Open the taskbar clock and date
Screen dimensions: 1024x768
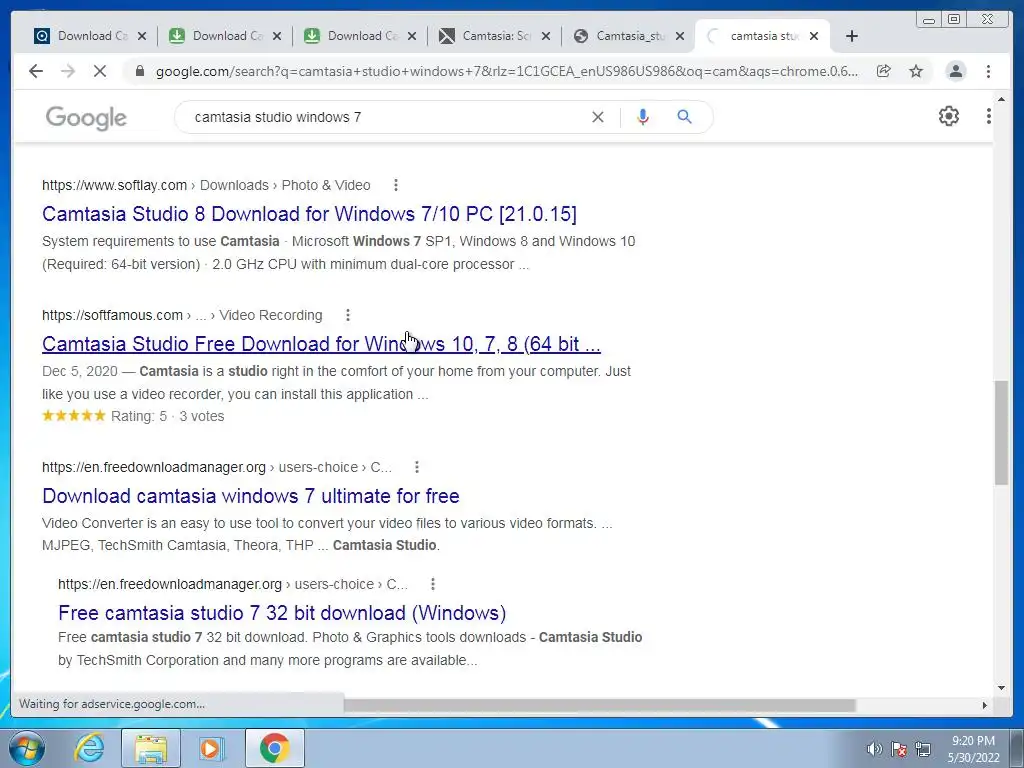point(973,749)
